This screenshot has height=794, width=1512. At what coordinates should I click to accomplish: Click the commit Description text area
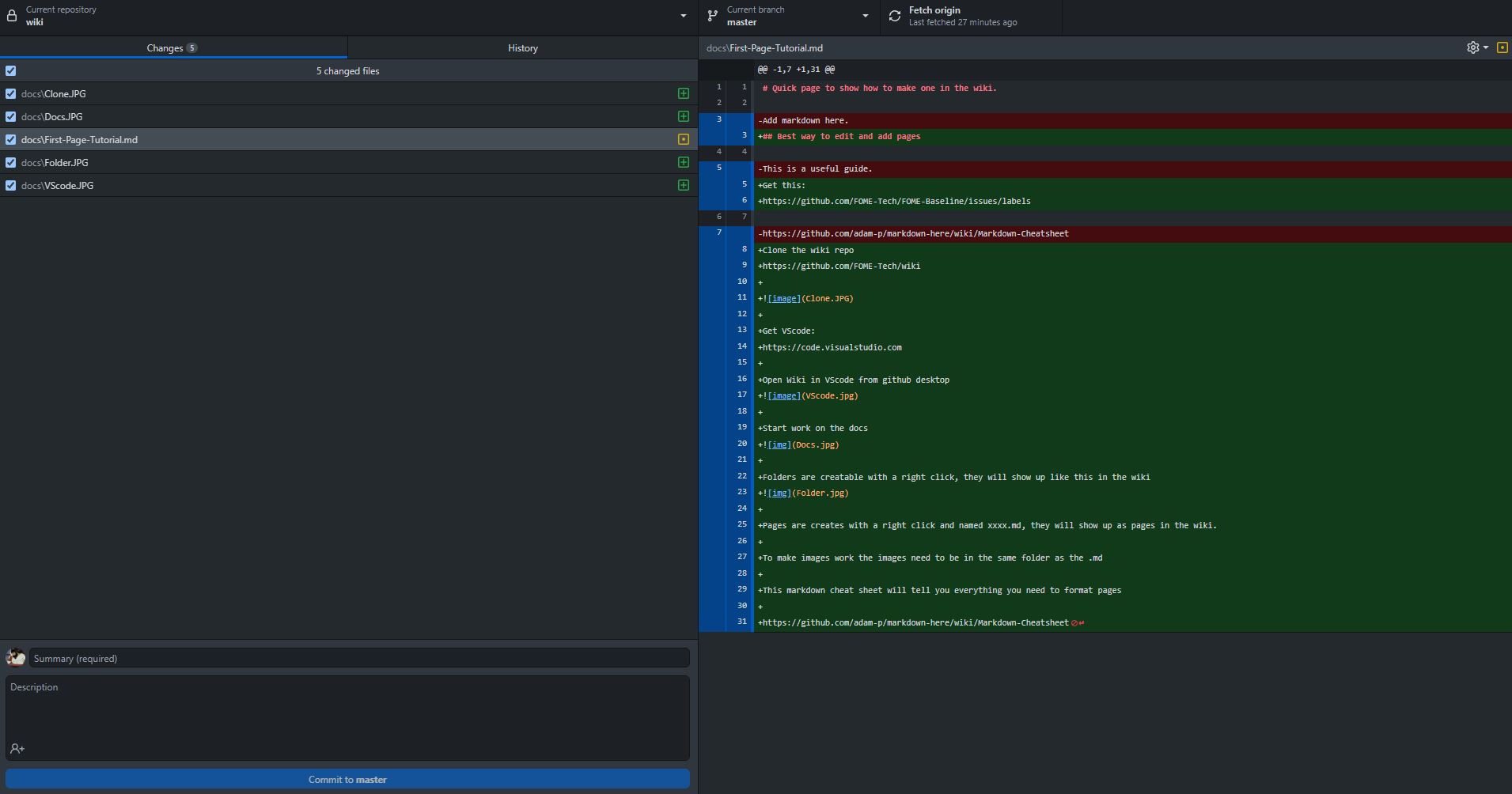point(347,708)
